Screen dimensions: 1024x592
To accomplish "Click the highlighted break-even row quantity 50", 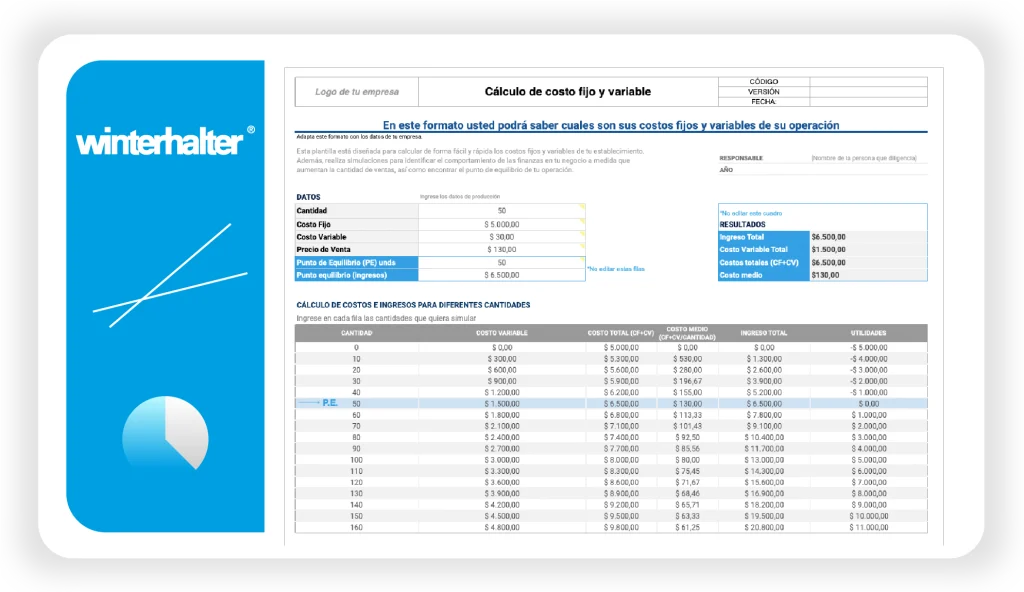I will click(x=357, y=403).
